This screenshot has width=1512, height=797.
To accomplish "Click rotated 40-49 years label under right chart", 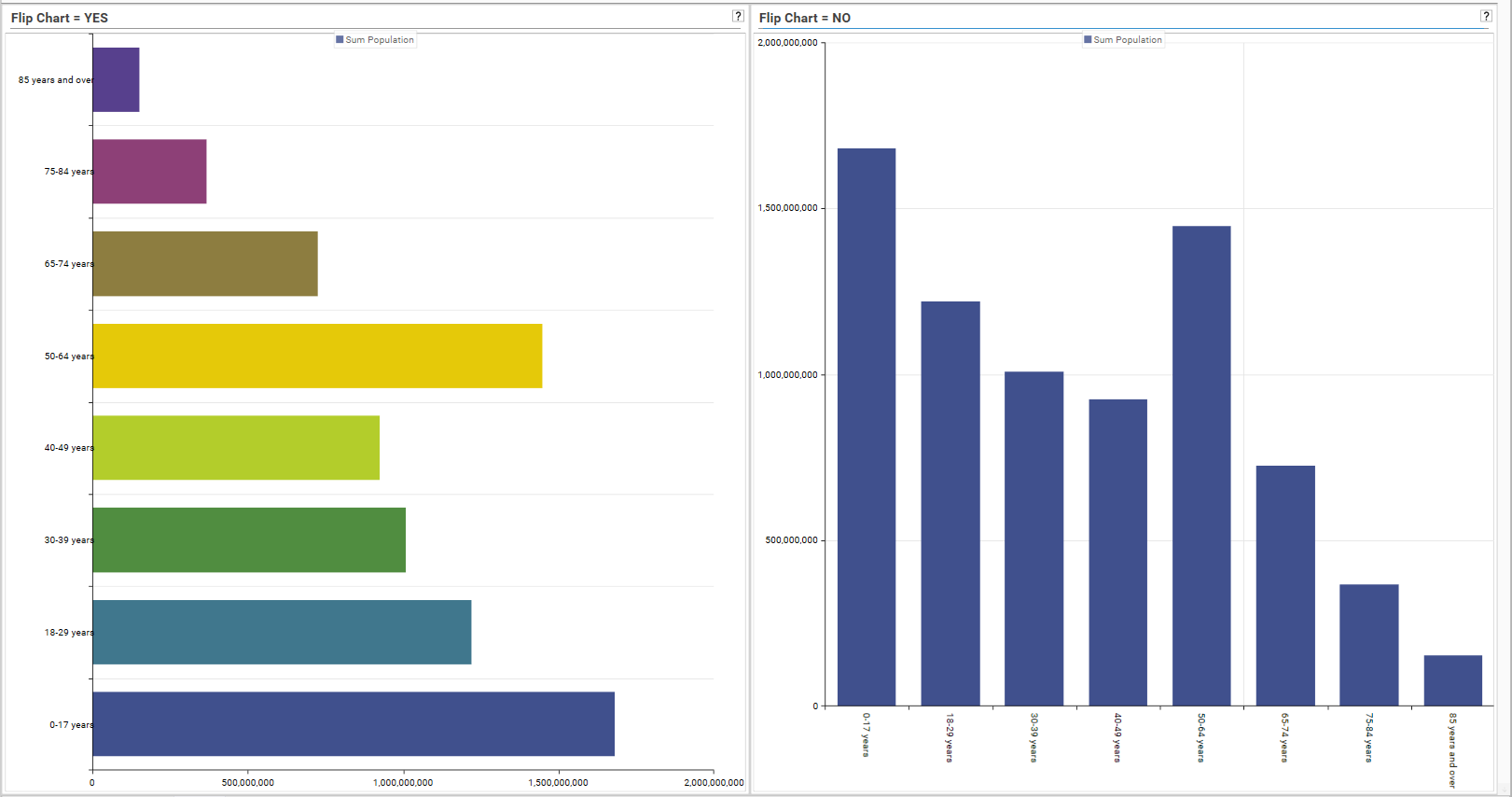I will [1117, 738].
